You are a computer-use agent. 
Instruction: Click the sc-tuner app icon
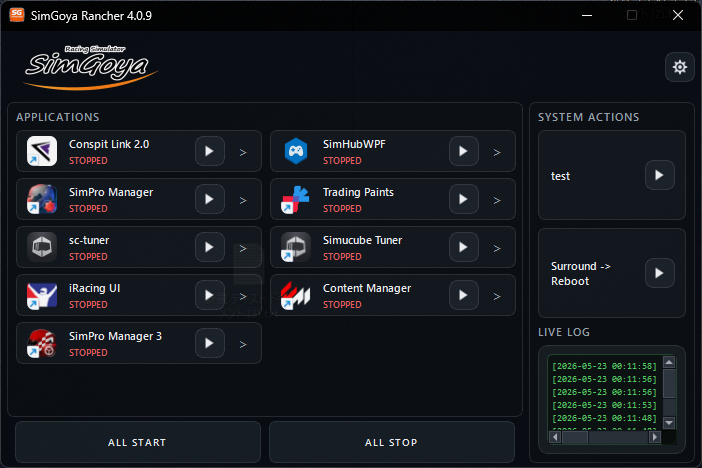(42, 247)
